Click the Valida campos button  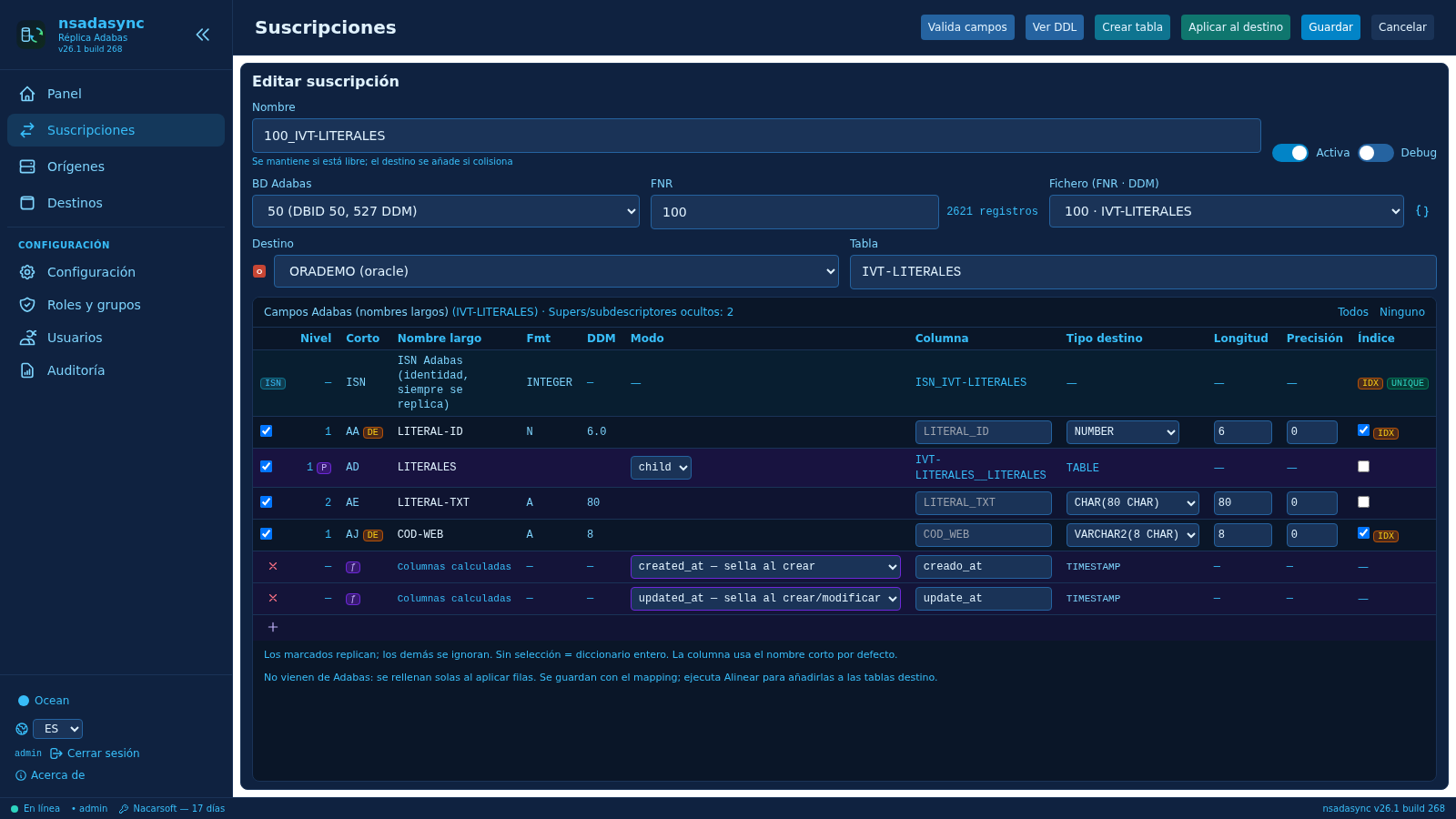(967, 27)
